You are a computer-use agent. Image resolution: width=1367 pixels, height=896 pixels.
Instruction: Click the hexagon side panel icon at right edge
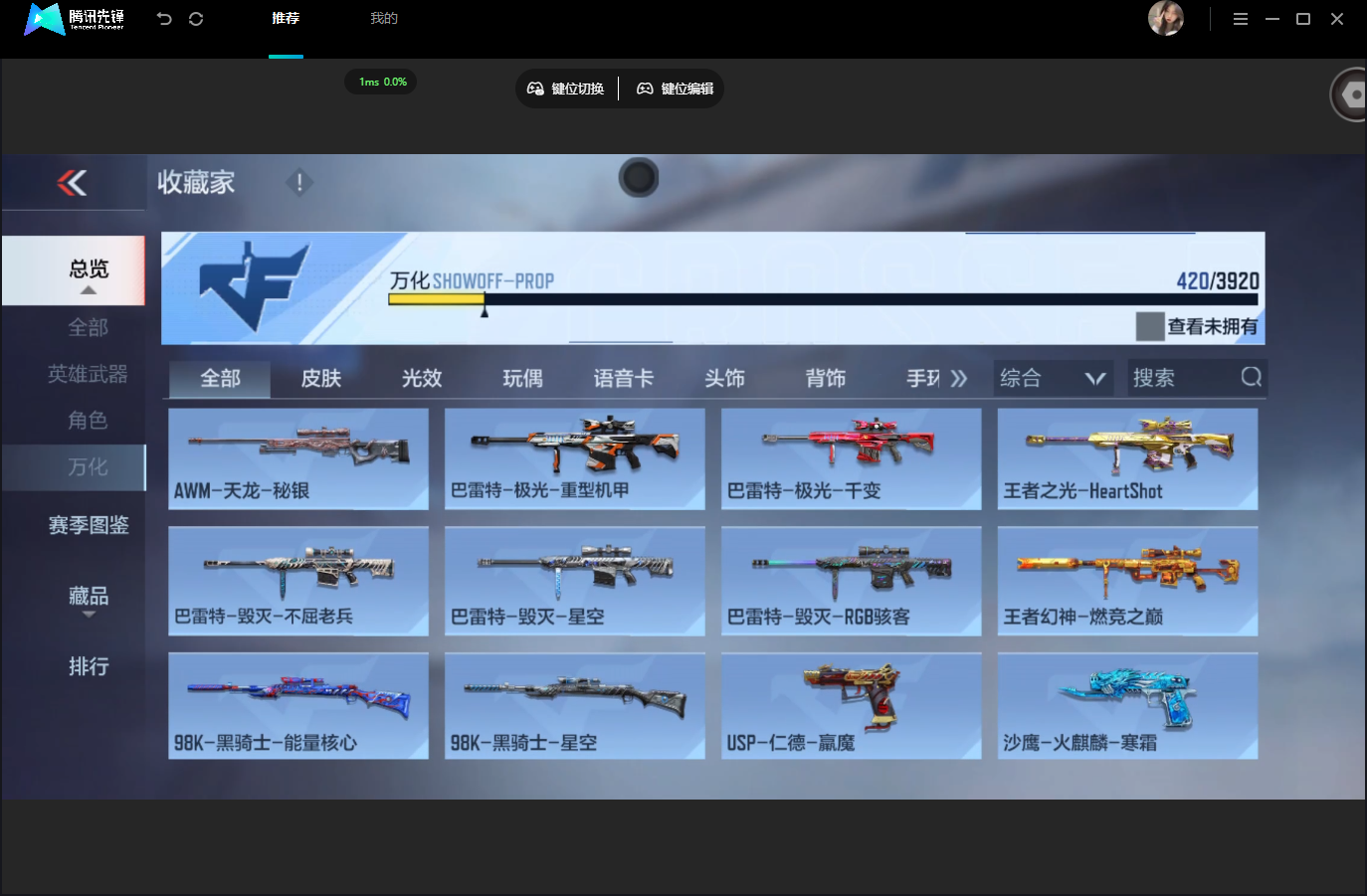pyautogui.click(x=1350, y=94)
